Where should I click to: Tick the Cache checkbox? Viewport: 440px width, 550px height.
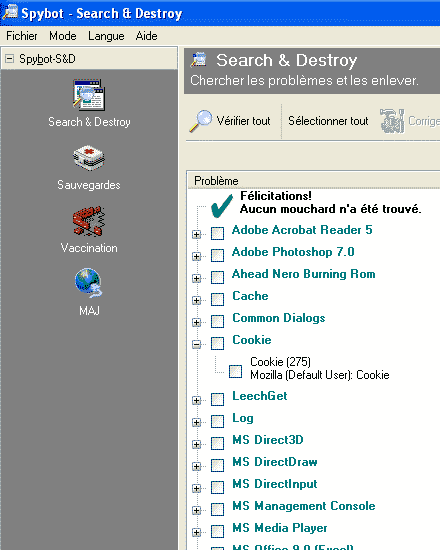coord(217,300)
